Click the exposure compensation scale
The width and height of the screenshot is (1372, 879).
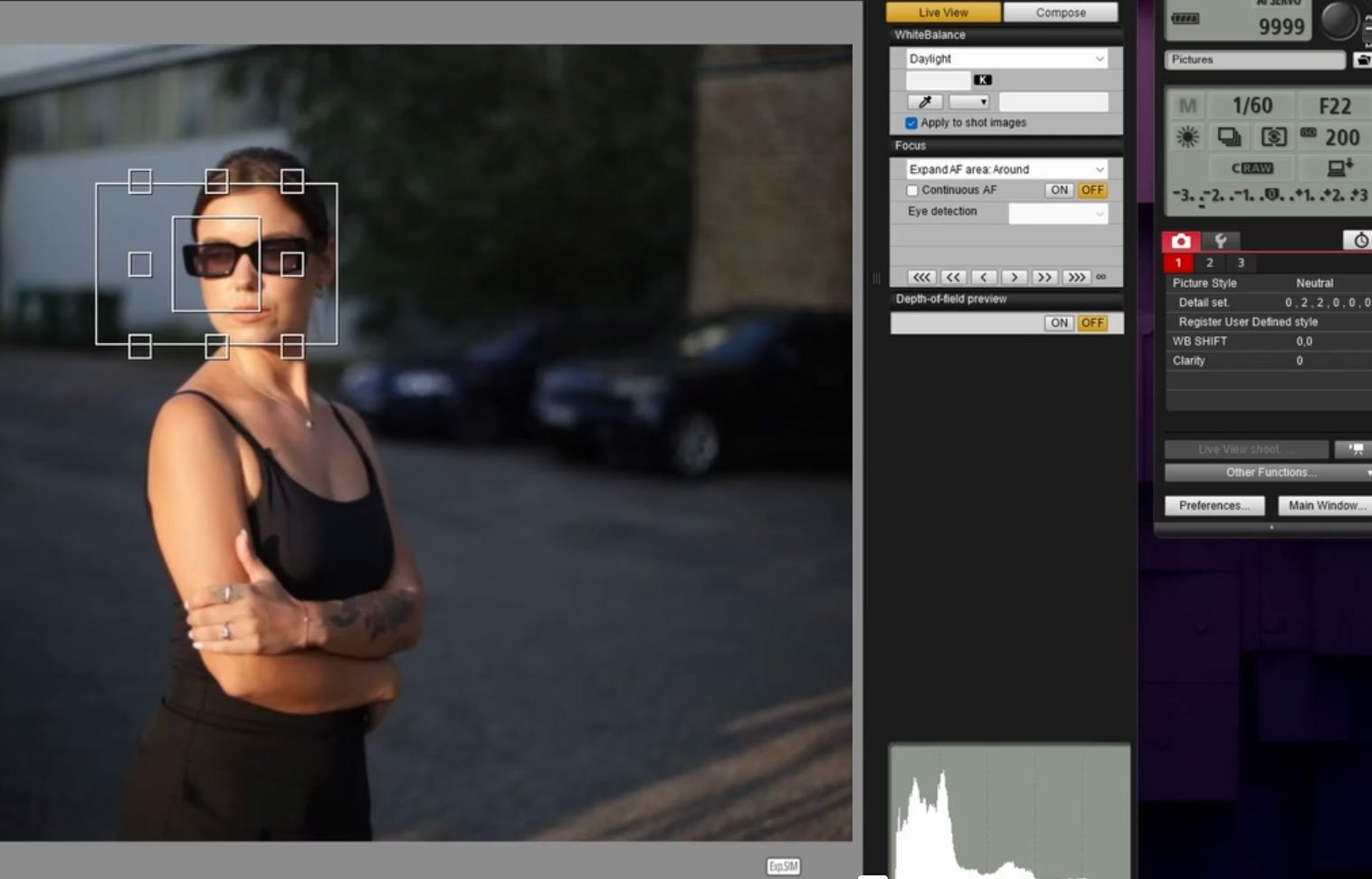(x=1269, y=196)
